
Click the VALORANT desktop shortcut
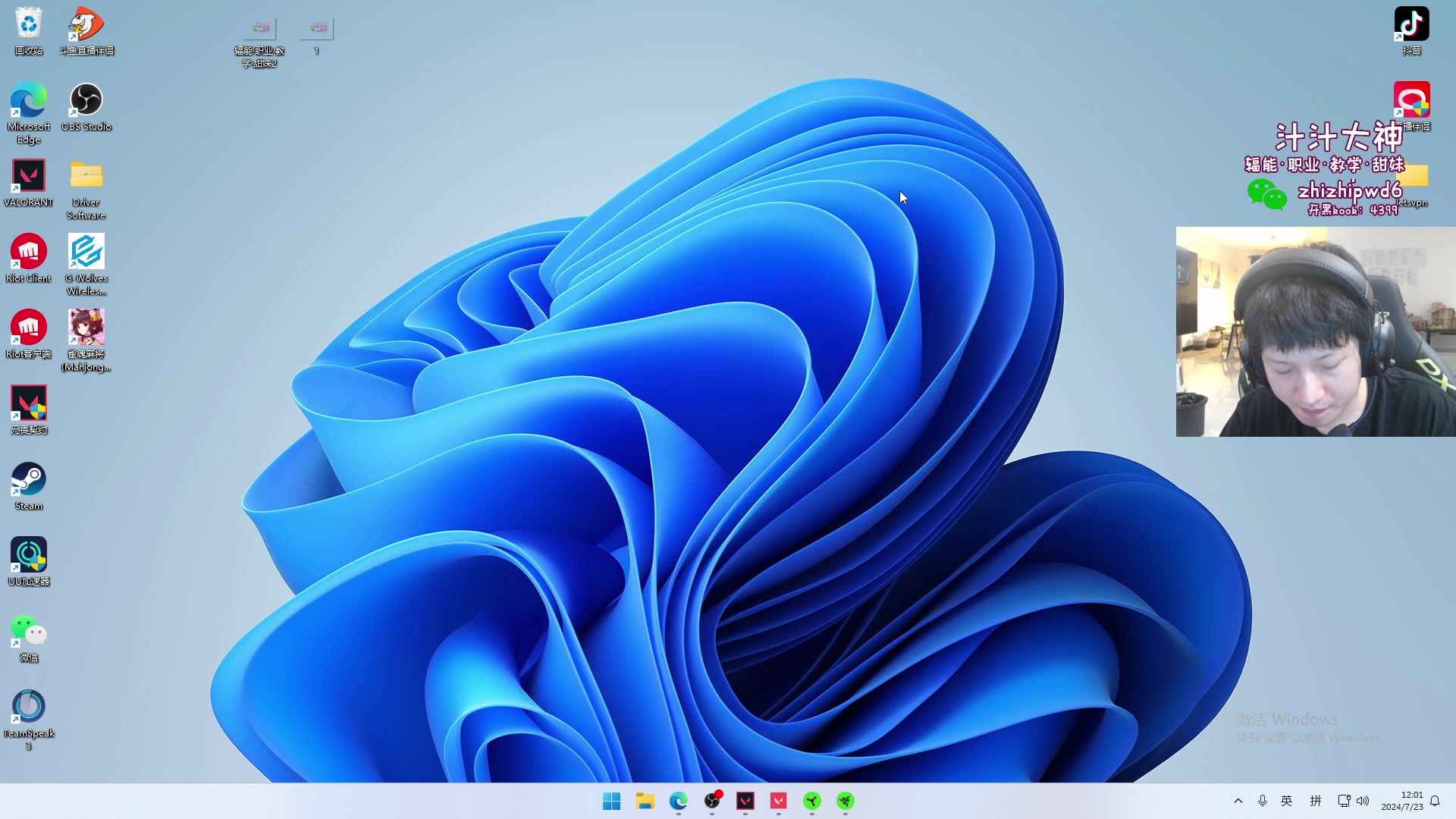[29, 176]
